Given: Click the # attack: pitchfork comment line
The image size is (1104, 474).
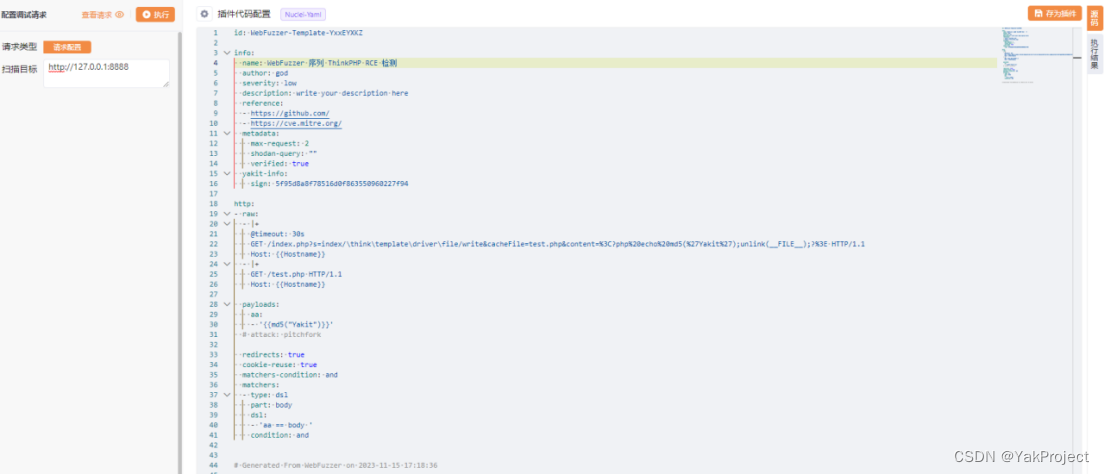Looking at the screenshot, I should [284, 335].
